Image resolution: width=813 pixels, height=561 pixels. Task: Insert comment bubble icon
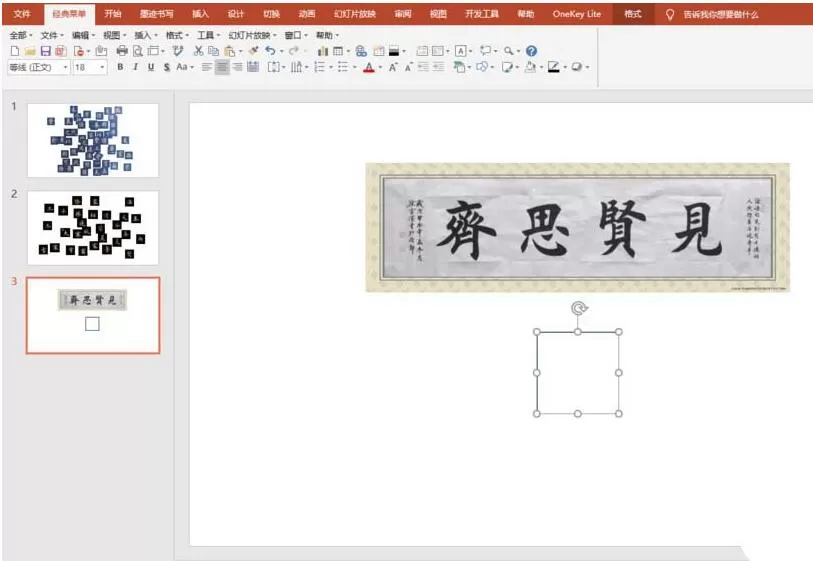[x=485, y=51]
